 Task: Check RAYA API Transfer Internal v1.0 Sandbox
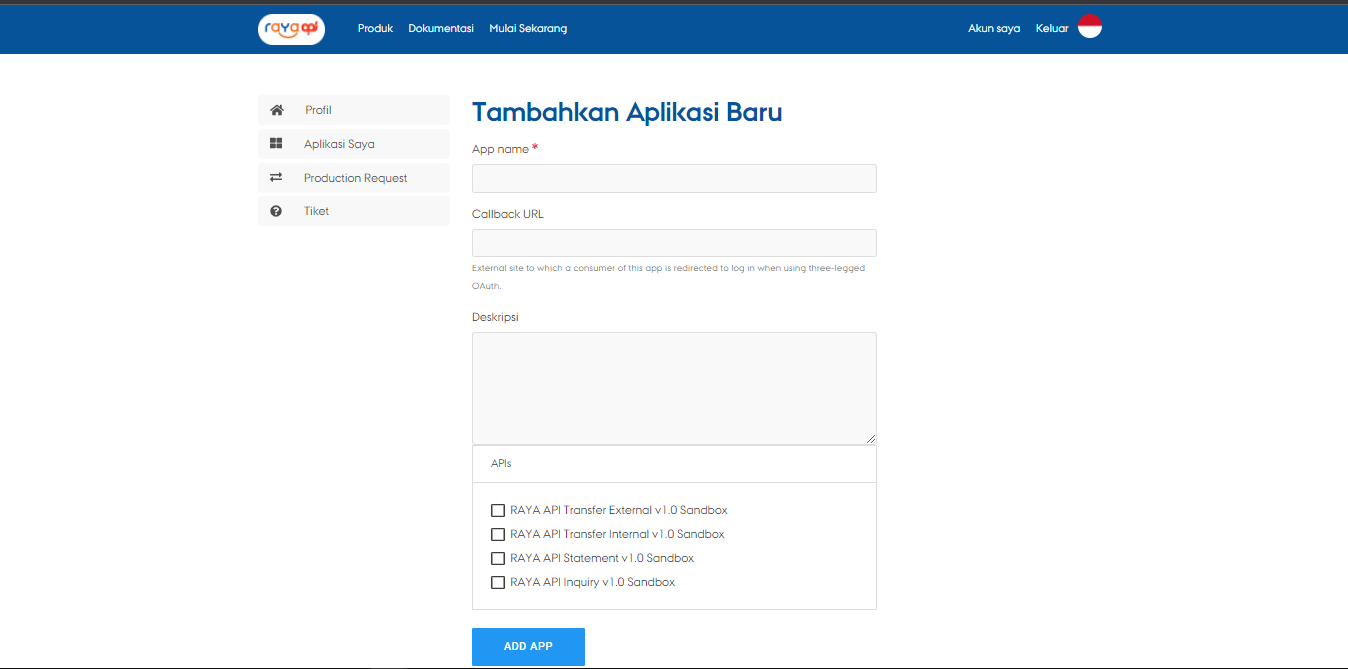tap(498, 534)
